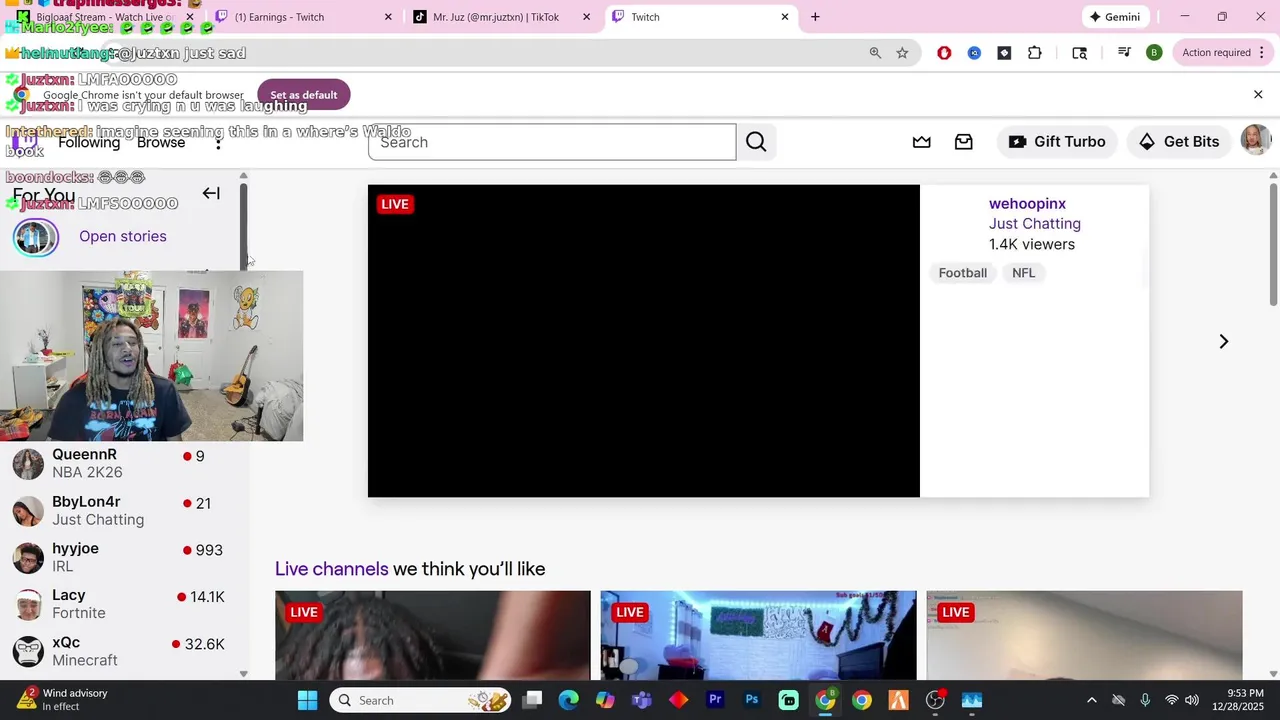Image resolution: width=1280 pixels, height=720 pixels.
Task: Open BbyLon4r channel in sidebar
Action: pos(124,510)
